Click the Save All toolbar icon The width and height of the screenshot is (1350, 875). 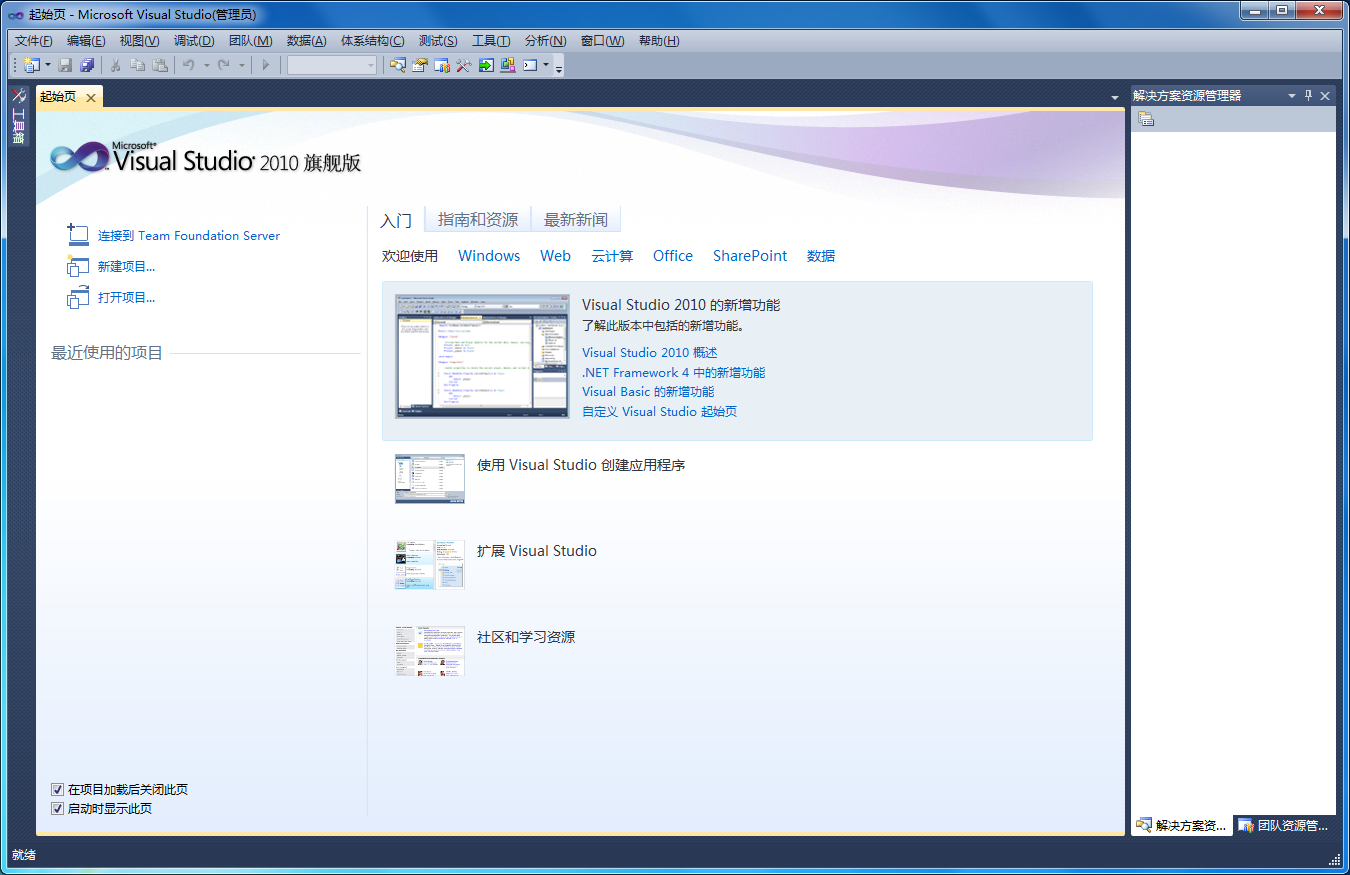(87, 65)
